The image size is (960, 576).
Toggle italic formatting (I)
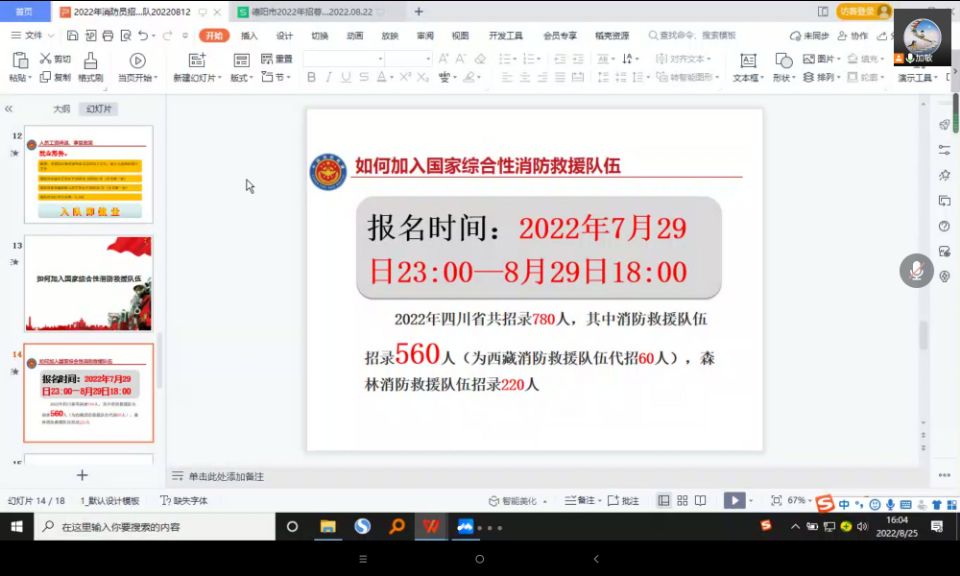(x=329, y=77)
